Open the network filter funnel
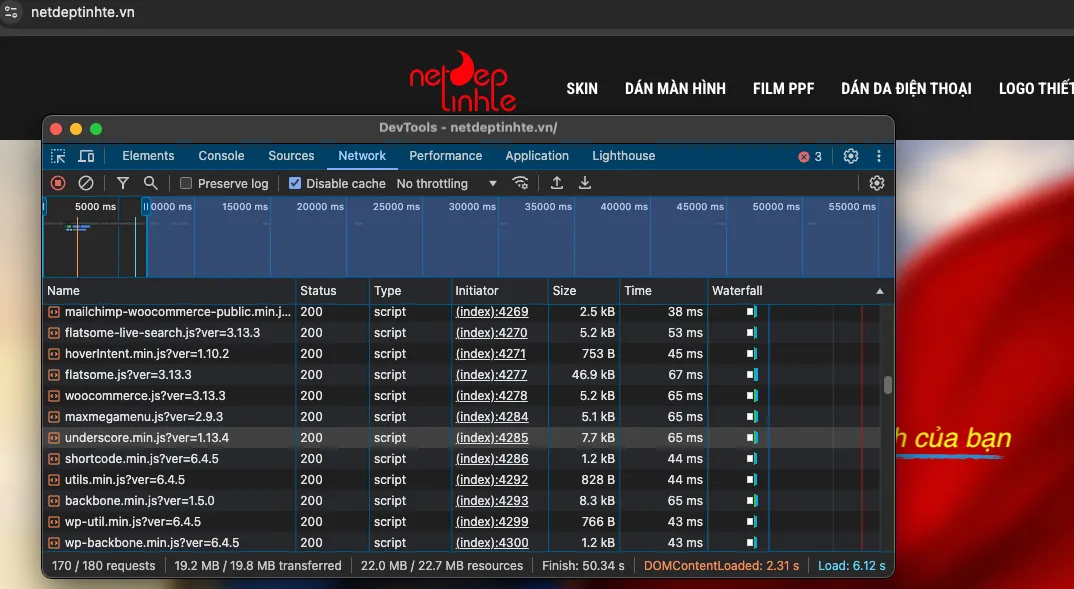The height and width of the screenshot is (589, 1074). coord(123,183)
